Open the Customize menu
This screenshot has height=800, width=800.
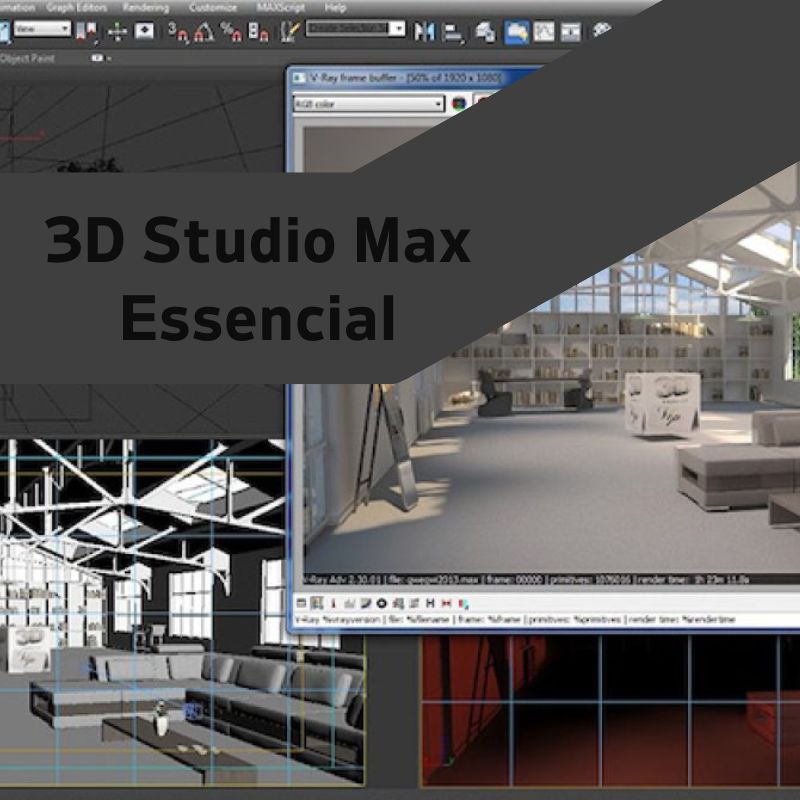[x=213, y=7]
